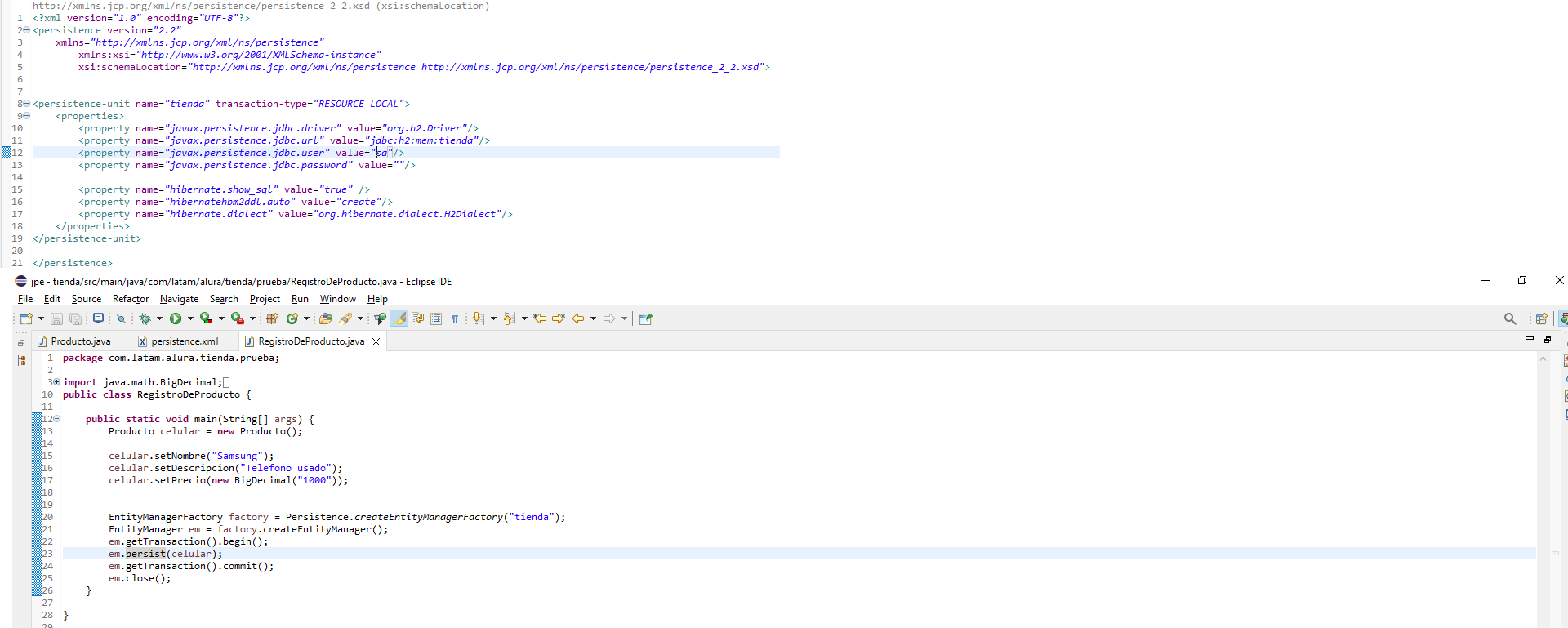Image resolution: width=1568 pixels, height=628 pixels.
Task: Open the File menu
Action: coord(25,299)
